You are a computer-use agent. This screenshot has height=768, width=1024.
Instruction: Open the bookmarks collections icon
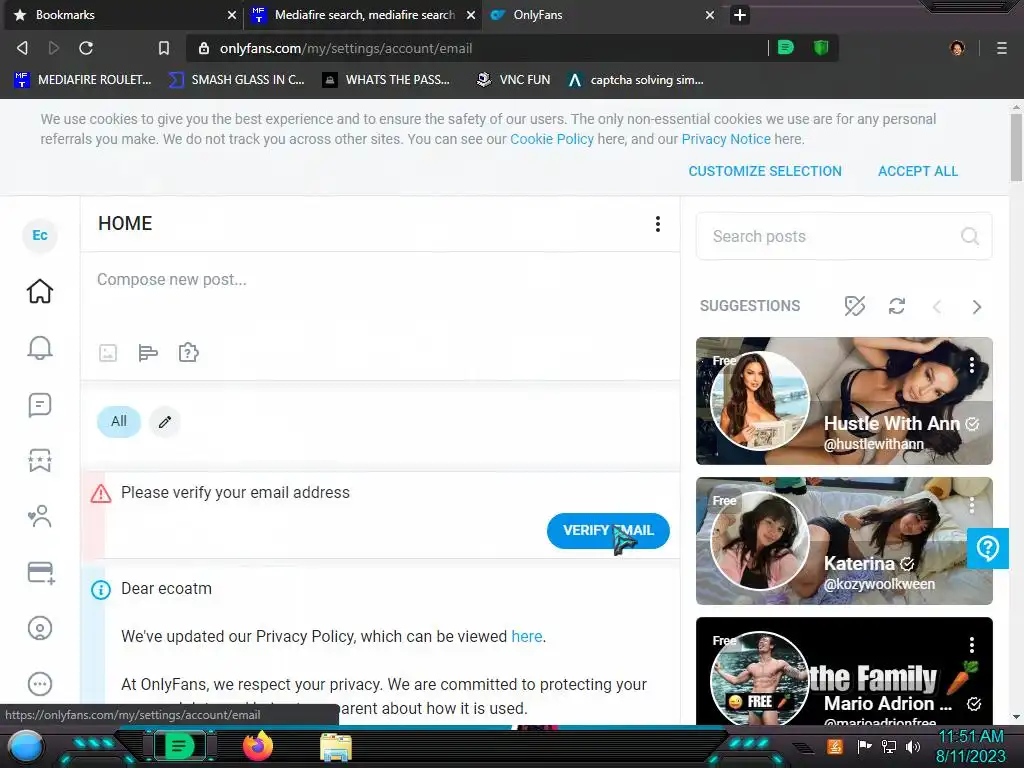(40, 460)
